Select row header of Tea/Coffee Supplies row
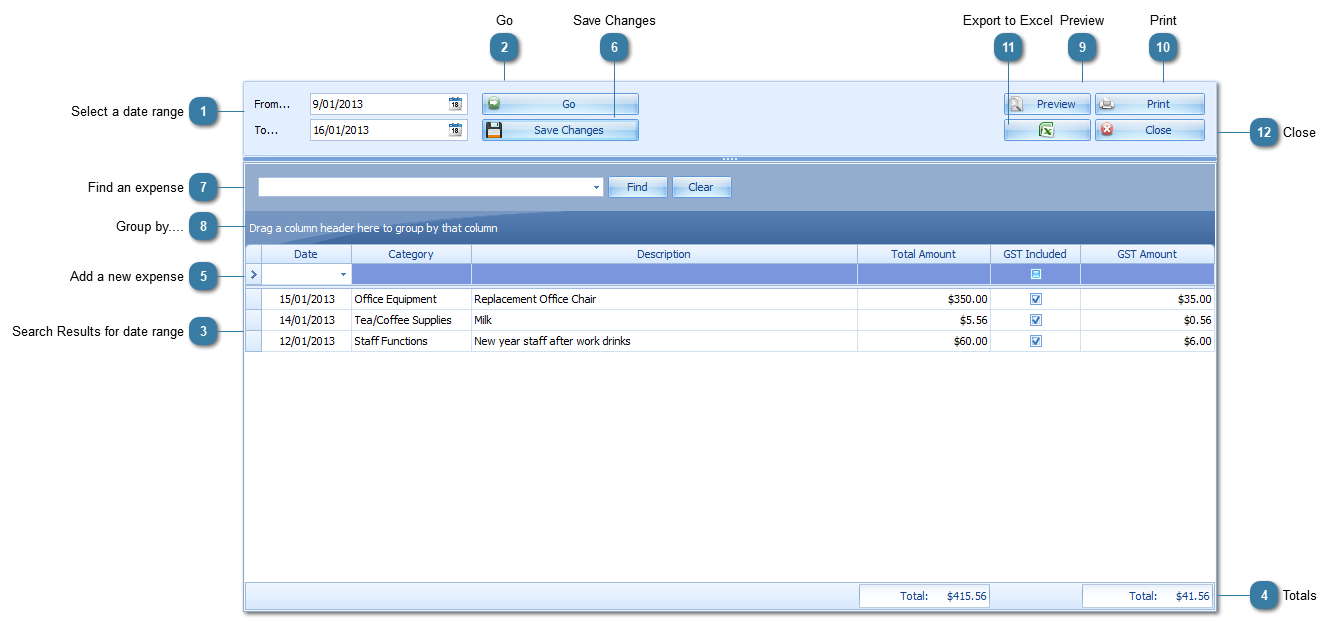This screenshot has width=1333, height=621. coord(253,320)
